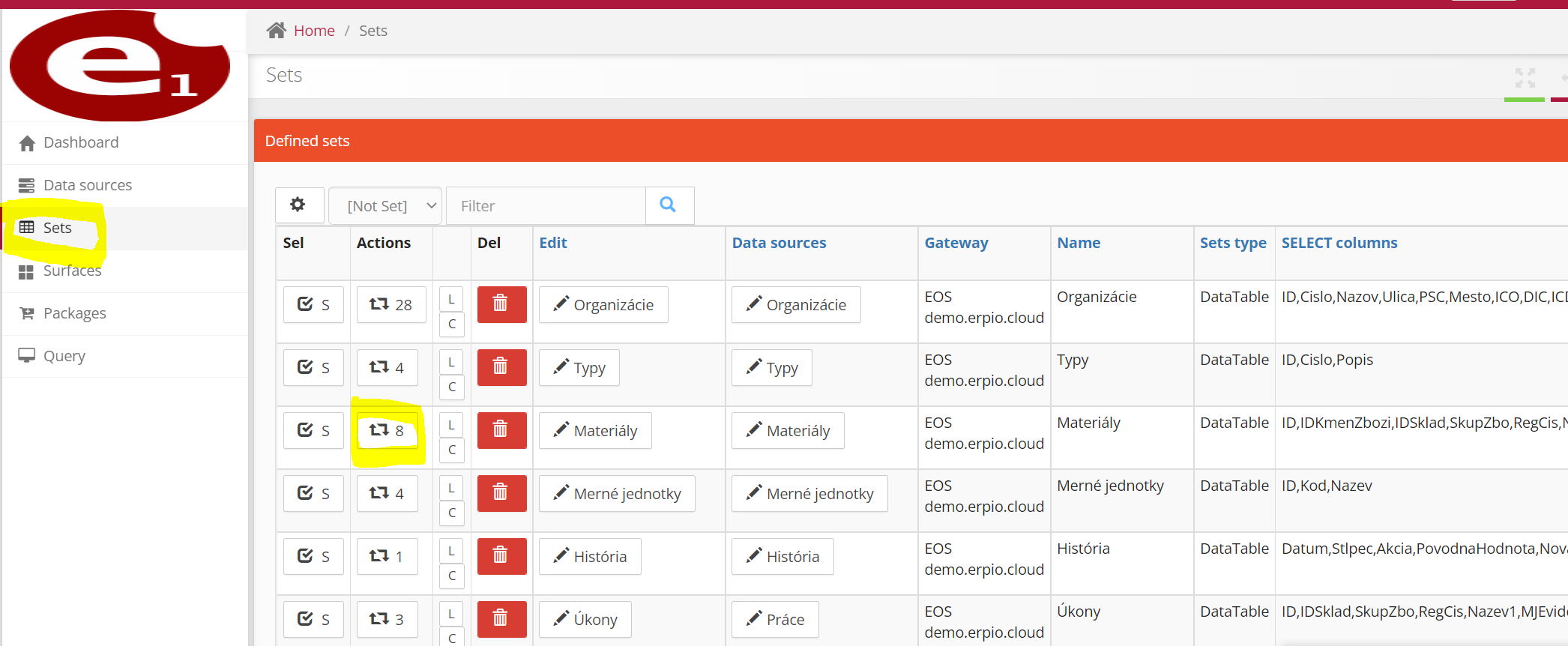The height and width of the screenshot is (646, 1568).
Task: Click the fullscreen expand icon in Sets header
Action: coord(1525,77)
